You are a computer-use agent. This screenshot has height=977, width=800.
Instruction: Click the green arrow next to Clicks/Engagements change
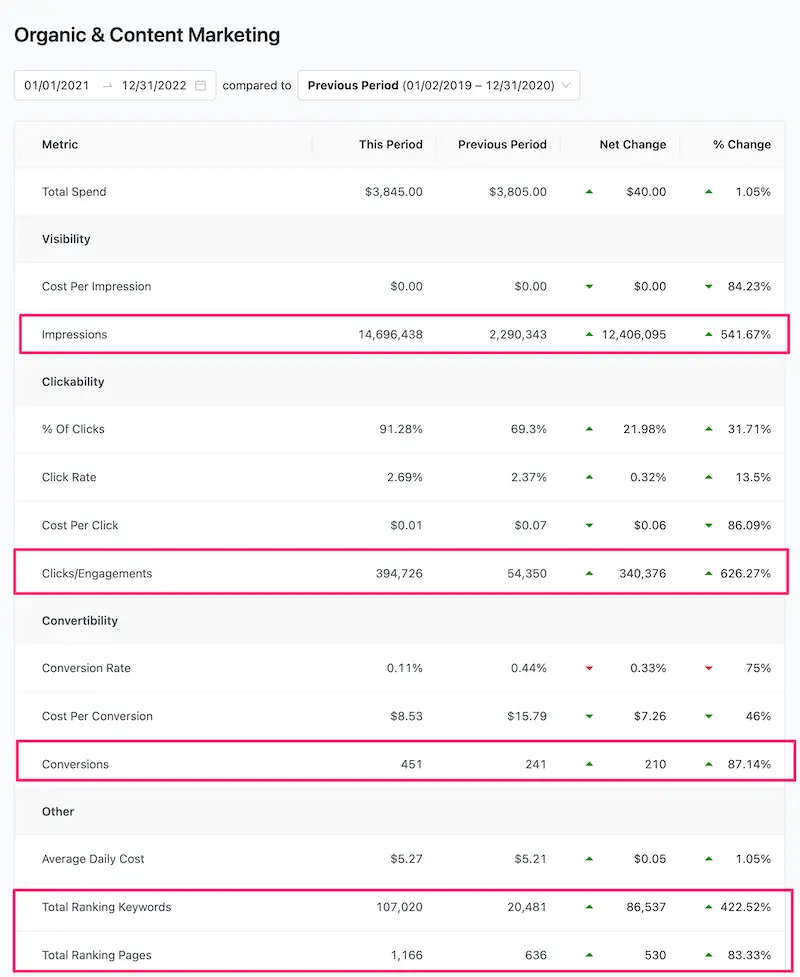589,573
